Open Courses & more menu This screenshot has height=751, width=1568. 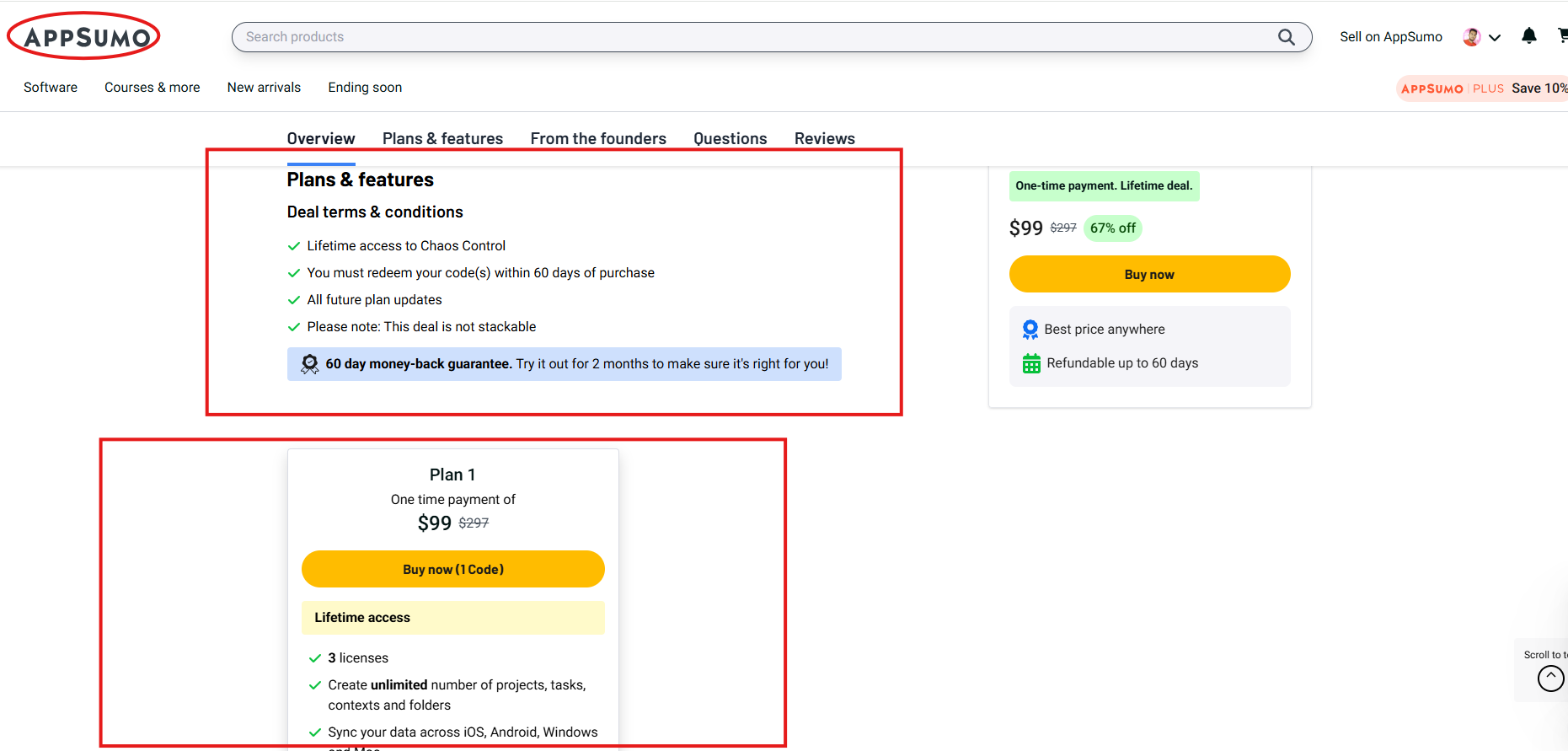[153, 88]
